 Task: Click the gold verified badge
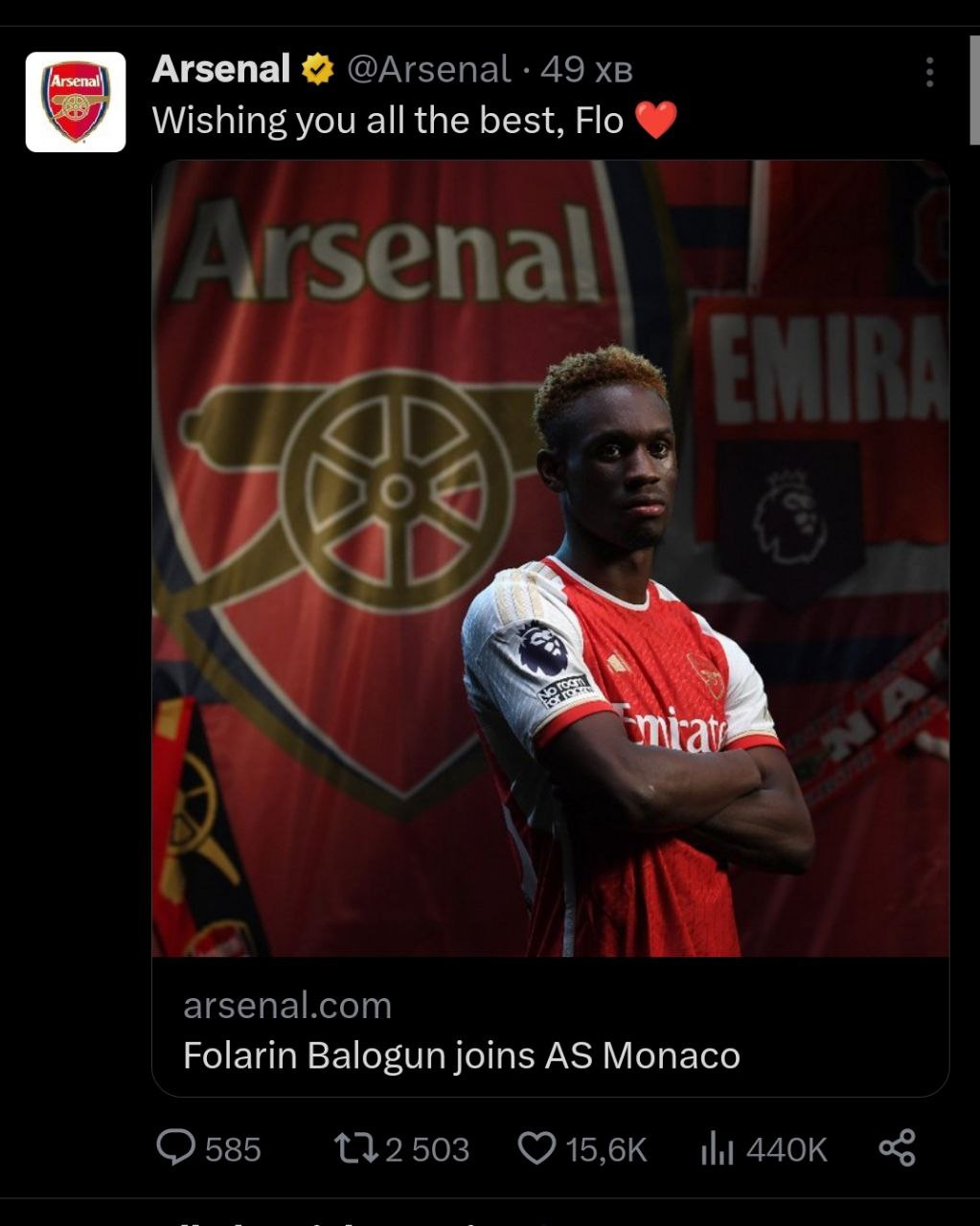pyautogui.click(x=317, y=70)
